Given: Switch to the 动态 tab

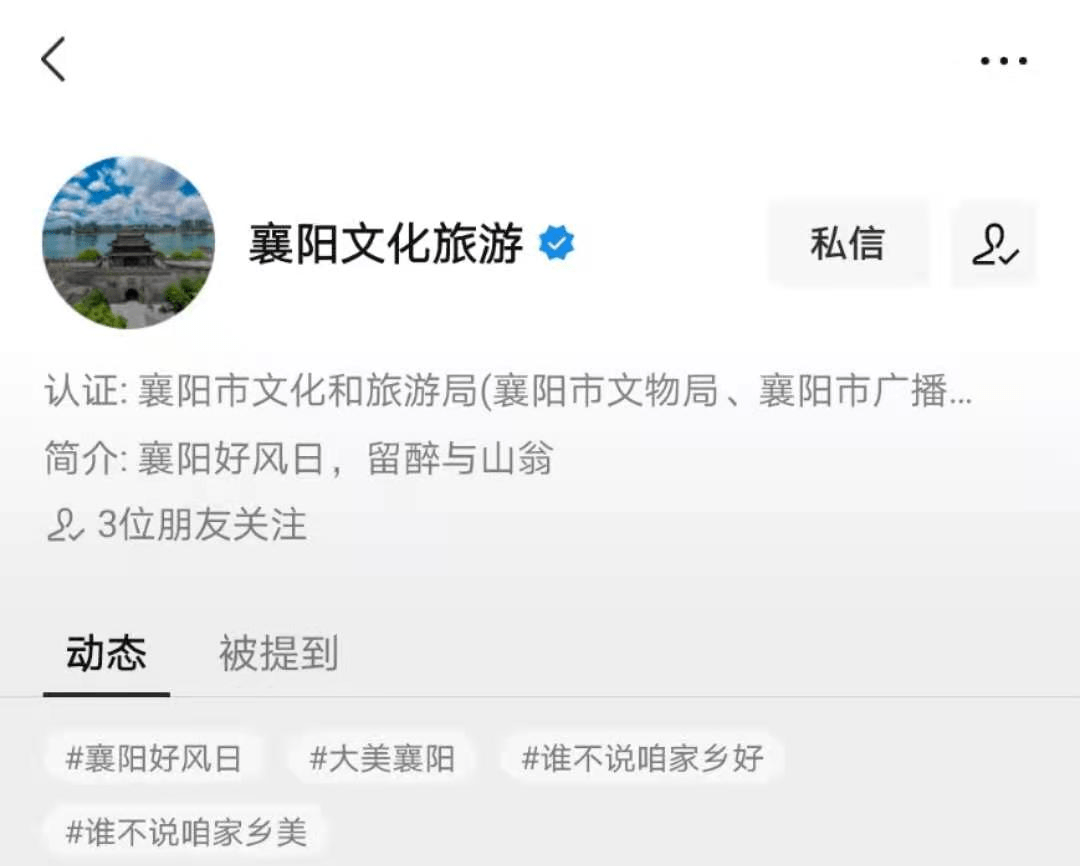Looking at the screenshot, I should click(x=106, y=653).
